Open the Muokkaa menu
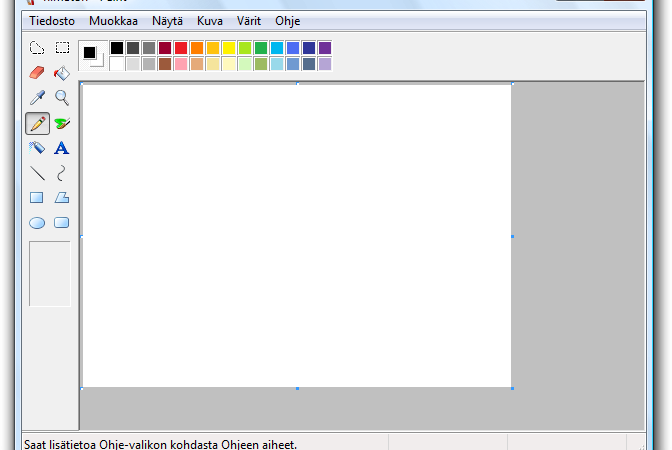The width and height of the screenshot is (672, 450). [x=114, y=21]
